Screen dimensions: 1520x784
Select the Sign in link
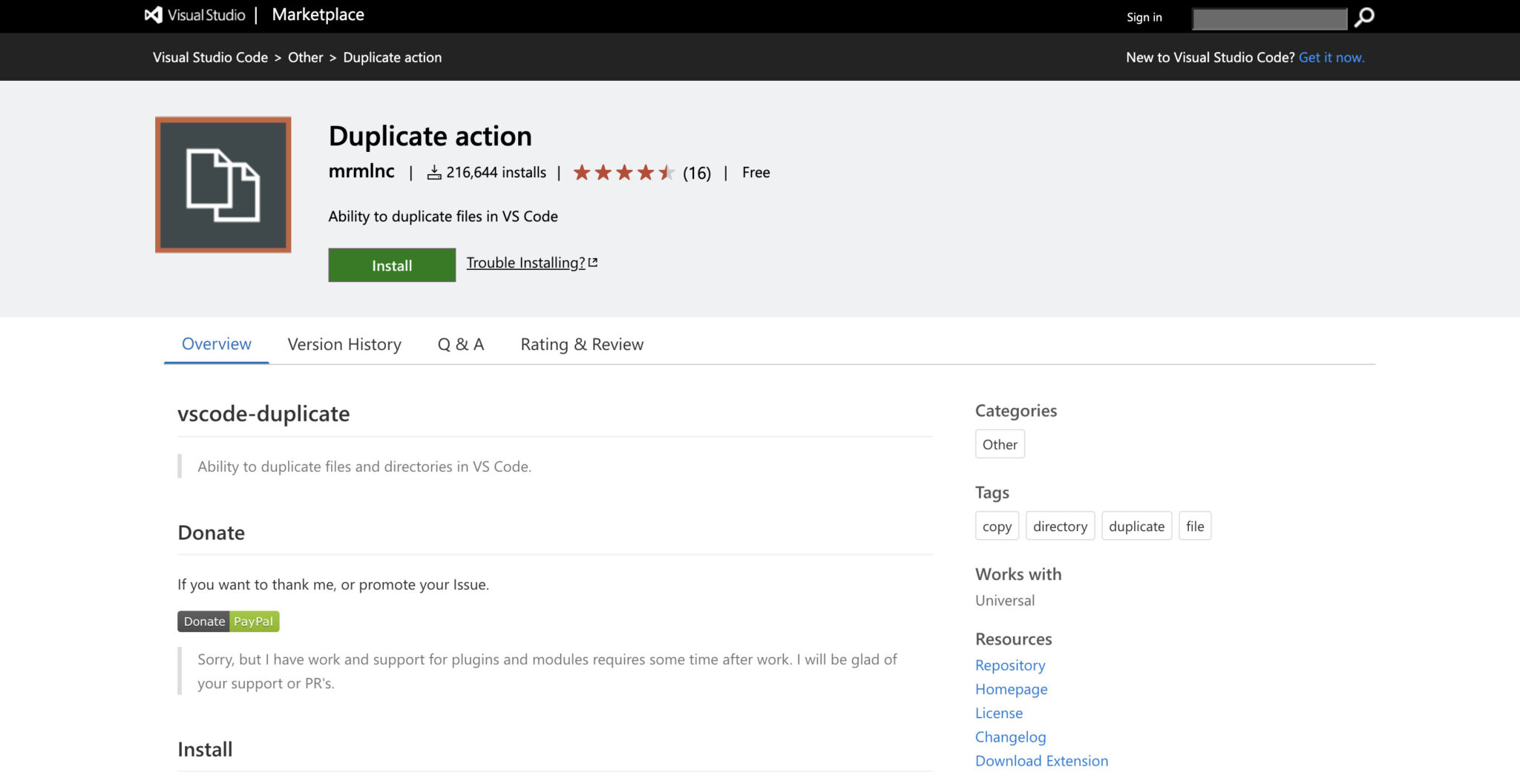tap(1144, 16)
